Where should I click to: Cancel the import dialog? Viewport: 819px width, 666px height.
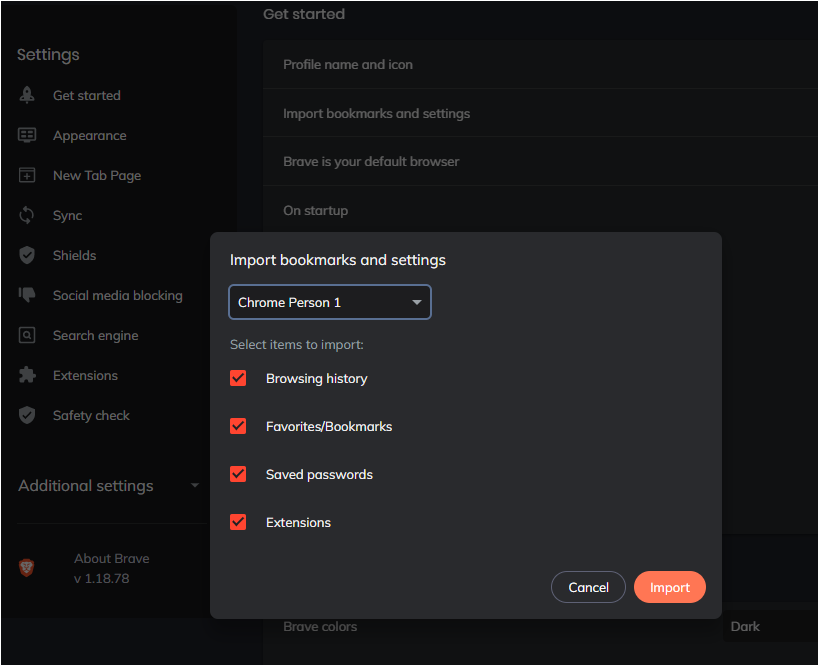[588, 587]
